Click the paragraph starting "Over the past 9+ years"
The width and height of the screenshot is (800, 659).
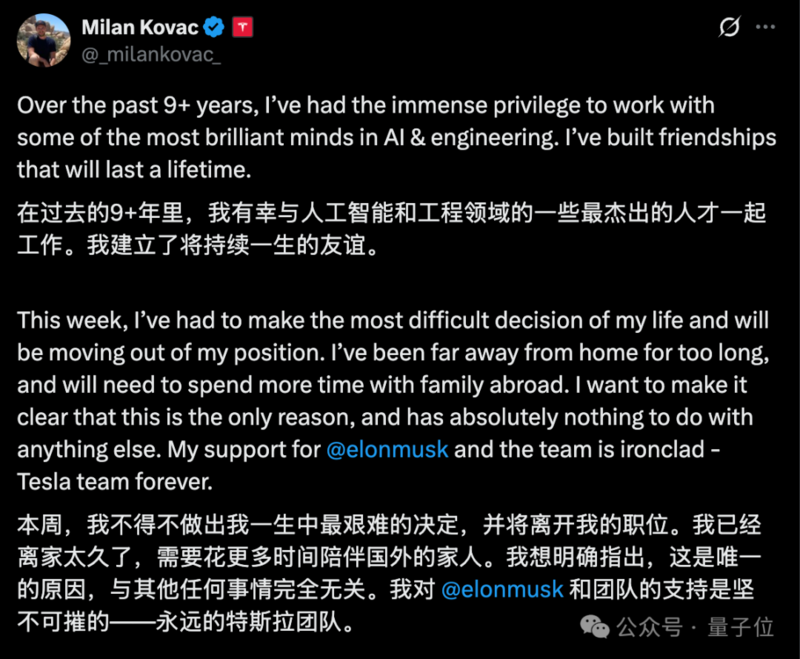coord(396,137)
